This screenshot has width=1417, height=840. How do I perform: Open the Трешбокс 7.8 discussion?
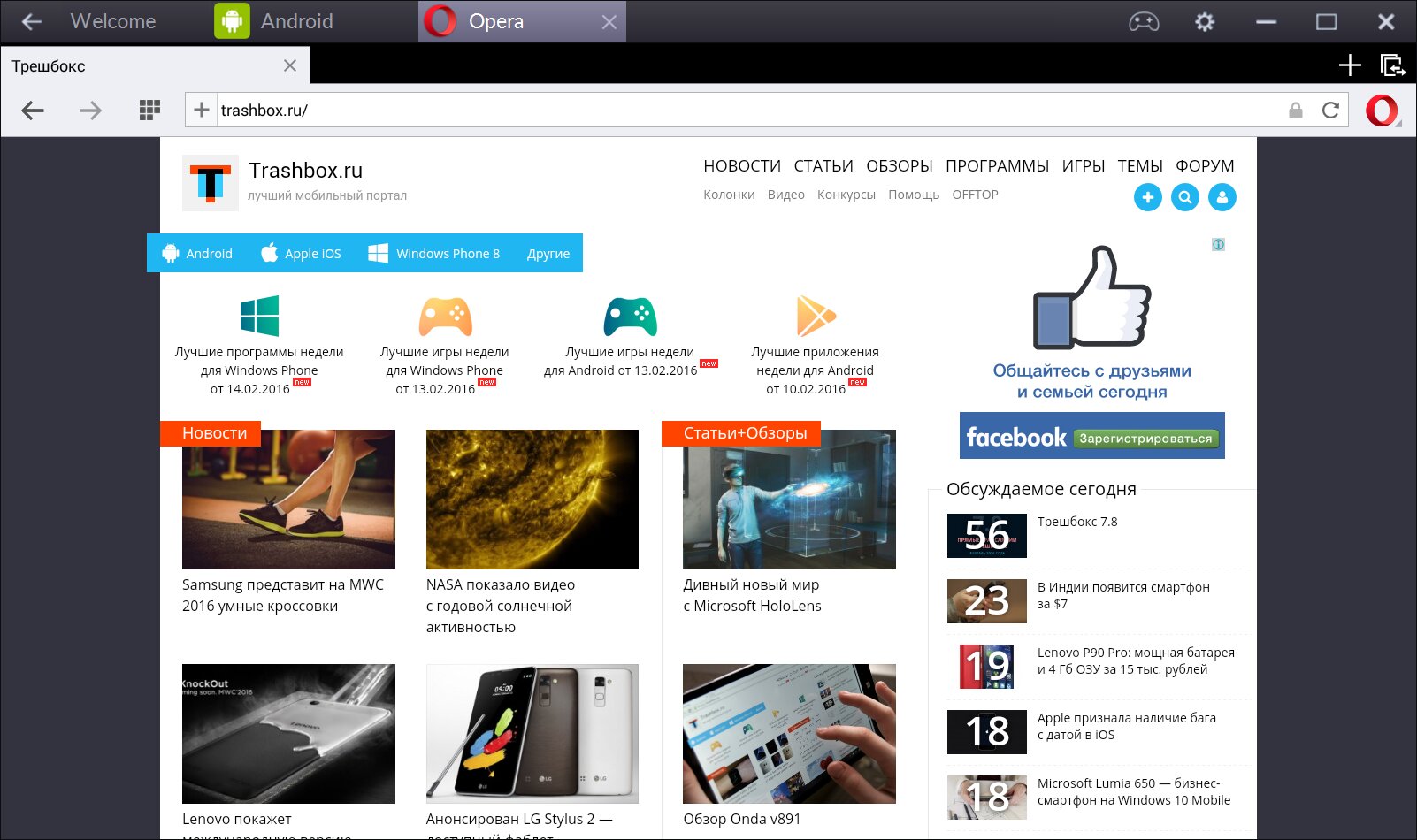click(x=1077, y=522)
